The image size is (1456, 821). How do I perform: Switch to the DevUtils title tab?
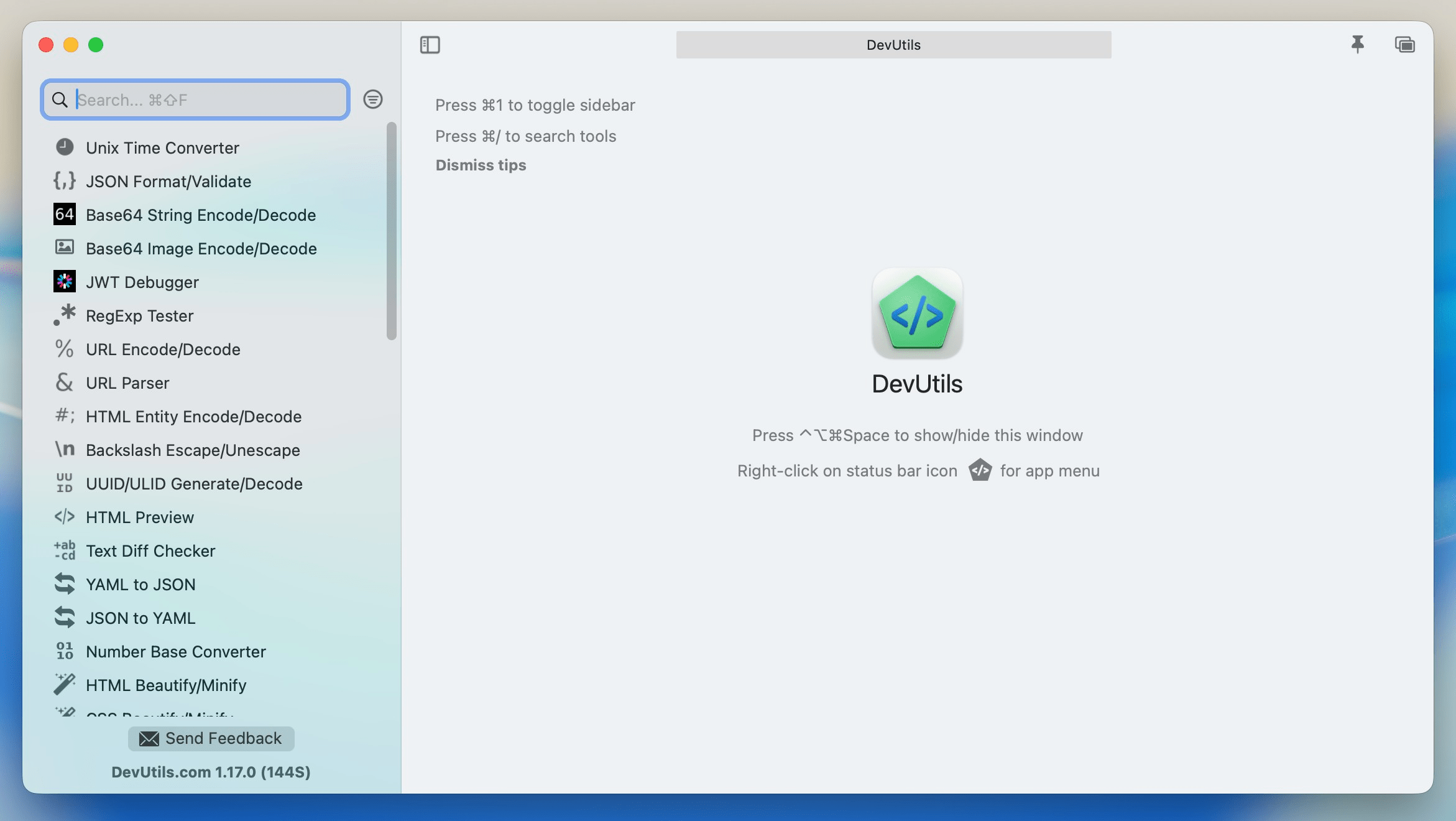[x=893, y=44]
